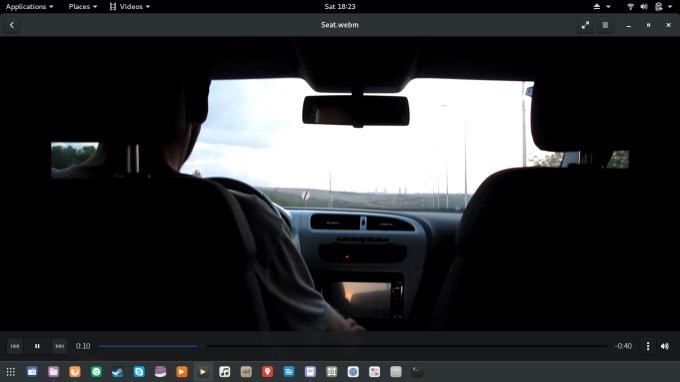680x382 pixels.
Task: Go back using the header back arrow
Action: (x=12, y=25)
